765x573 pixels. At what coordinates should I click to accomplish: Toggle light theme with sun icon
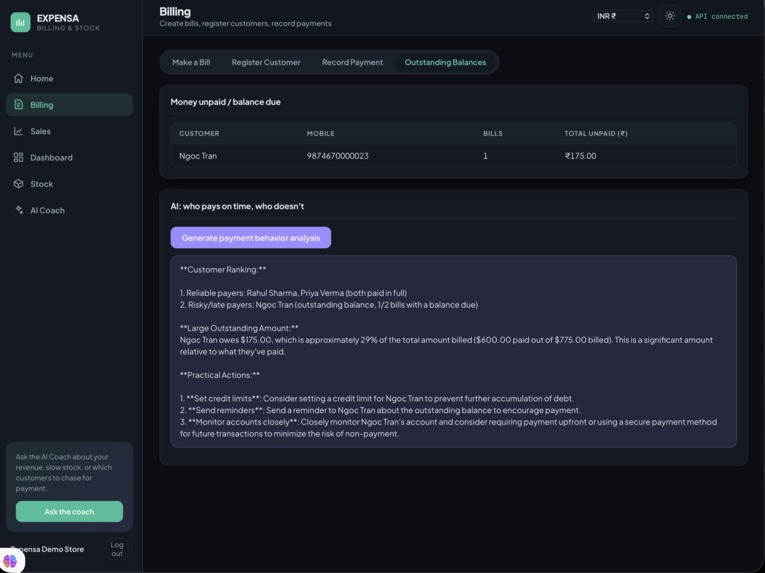670,16
